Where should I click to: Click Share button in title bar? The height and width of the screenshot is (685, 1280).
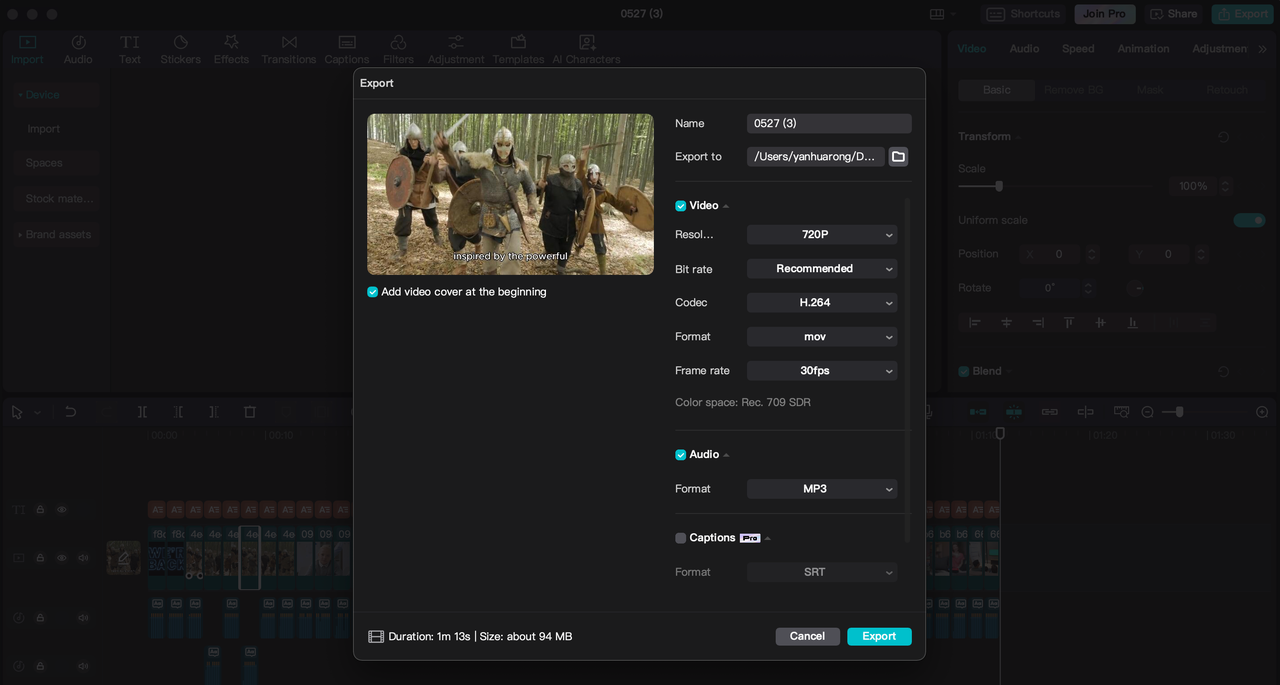[x=1172, y=14]
